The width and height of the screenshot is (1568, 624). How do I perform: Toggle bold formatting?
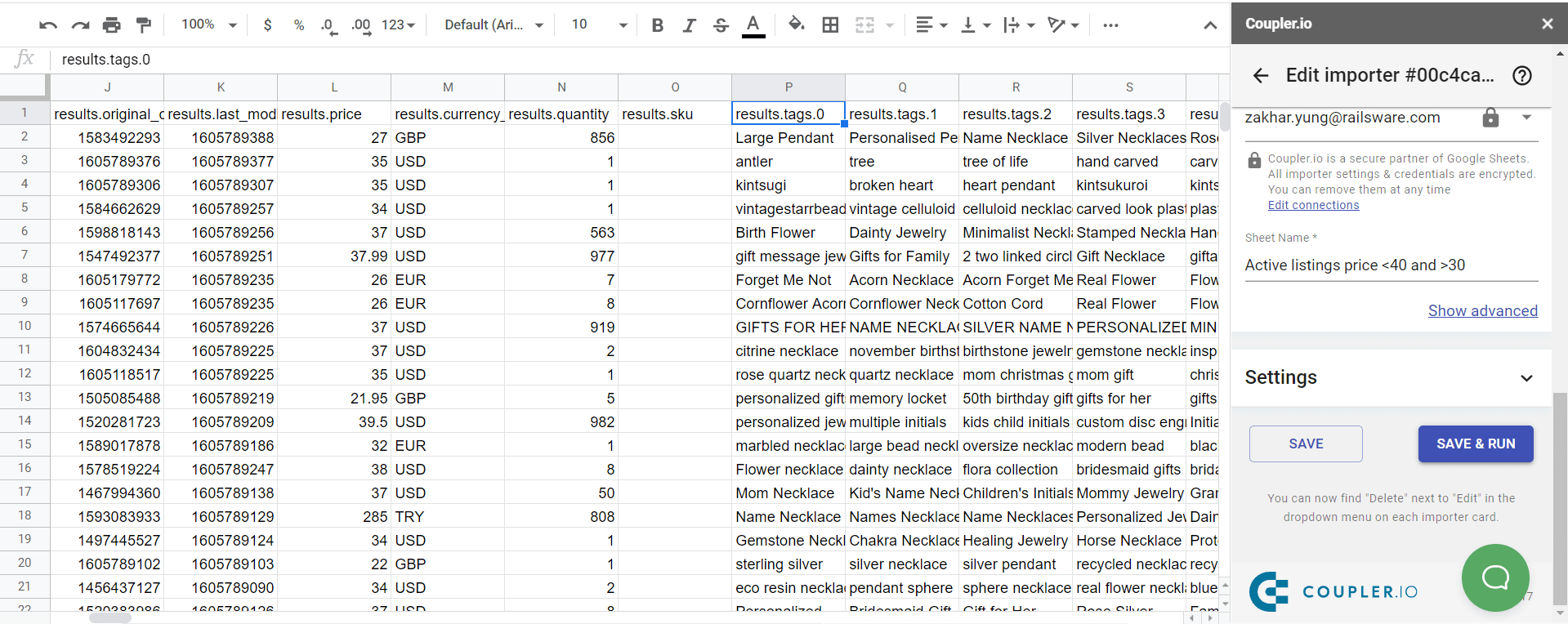[x=658, y=25]
